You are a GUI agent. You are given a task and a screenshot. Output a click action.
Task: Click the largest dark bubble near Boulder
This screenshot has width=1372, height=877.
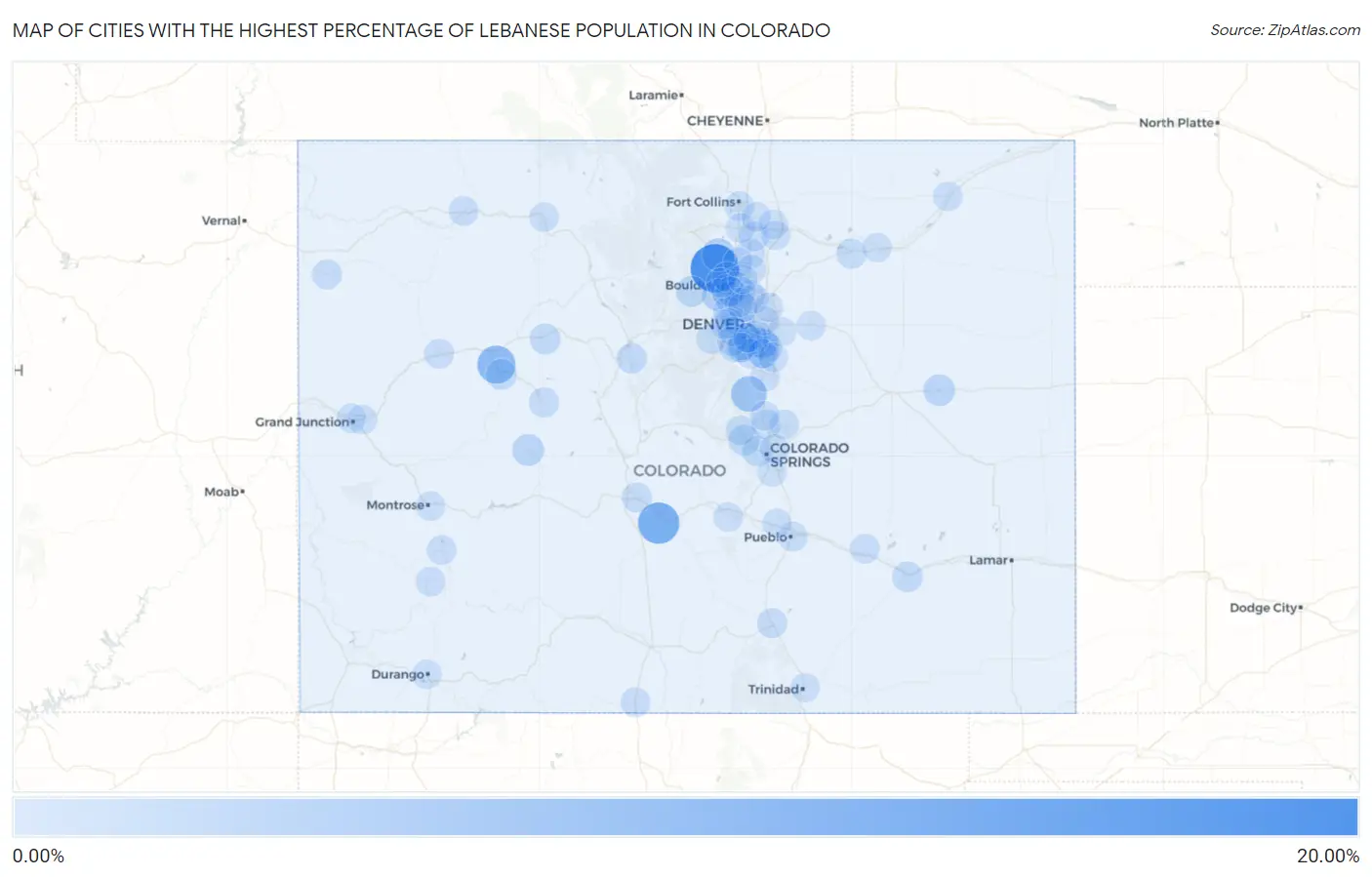(x=713, y=267)
